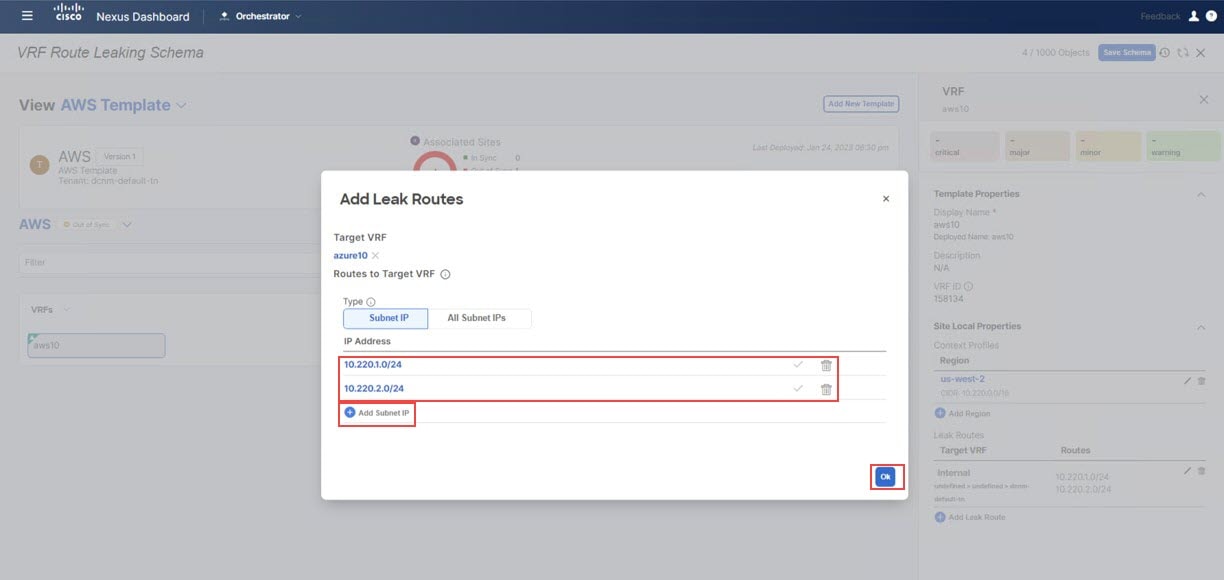
Task: Click the Nexus Dashboard title
Action: tap(143, 16)
